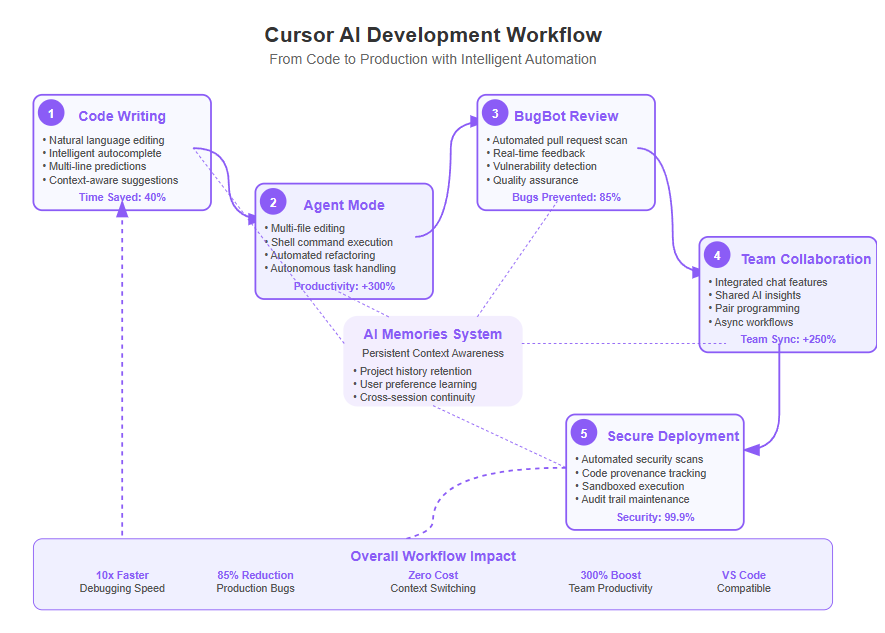Click the 10x Faster stat
The height and width of the screenshot is (633, 885).
click(122, 575)
